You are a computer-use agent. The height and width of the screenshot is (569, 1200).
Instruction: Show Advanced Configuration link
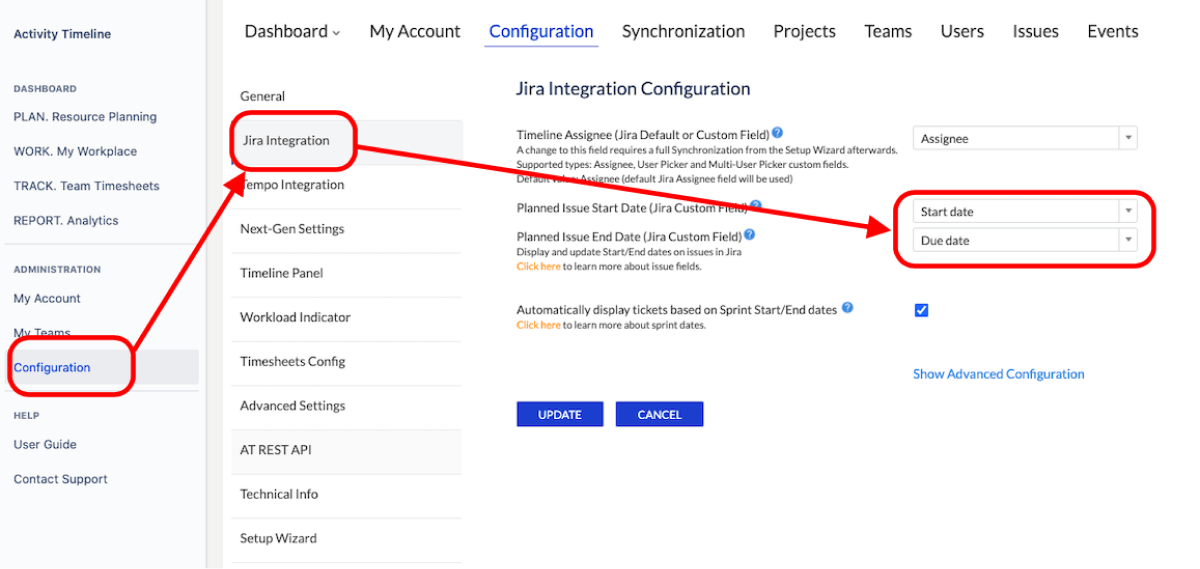tap(998, 374)
